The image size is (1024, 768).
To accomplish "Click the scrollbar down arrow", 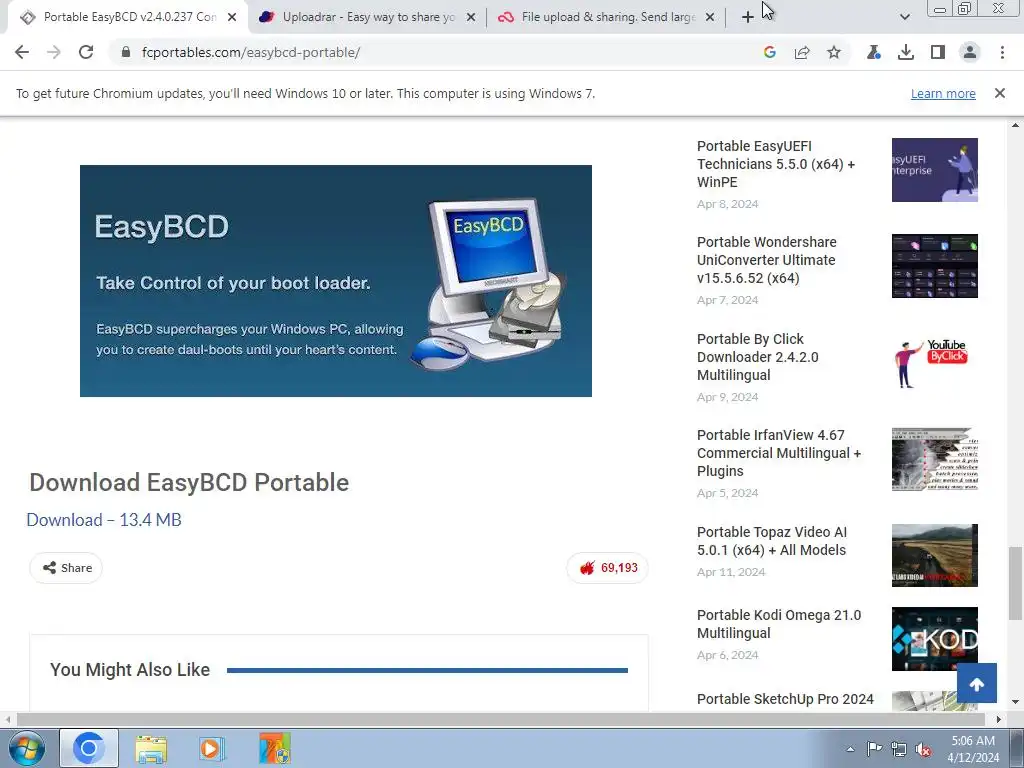I will pyautogui.click(x=1015, y=703).
